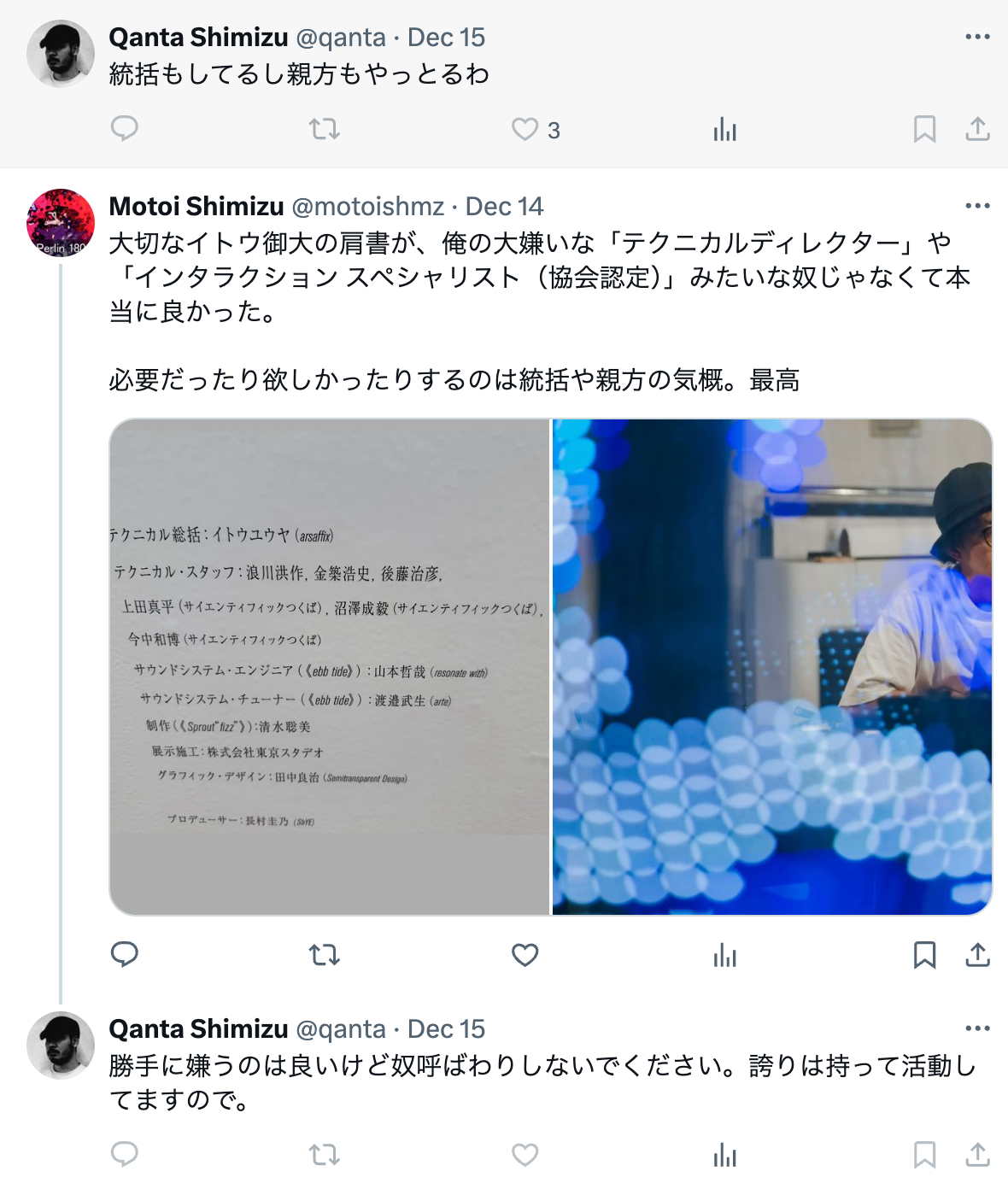Open the blue lights photo
This screenshot has width=1008, height=1189.
[772, 667]
